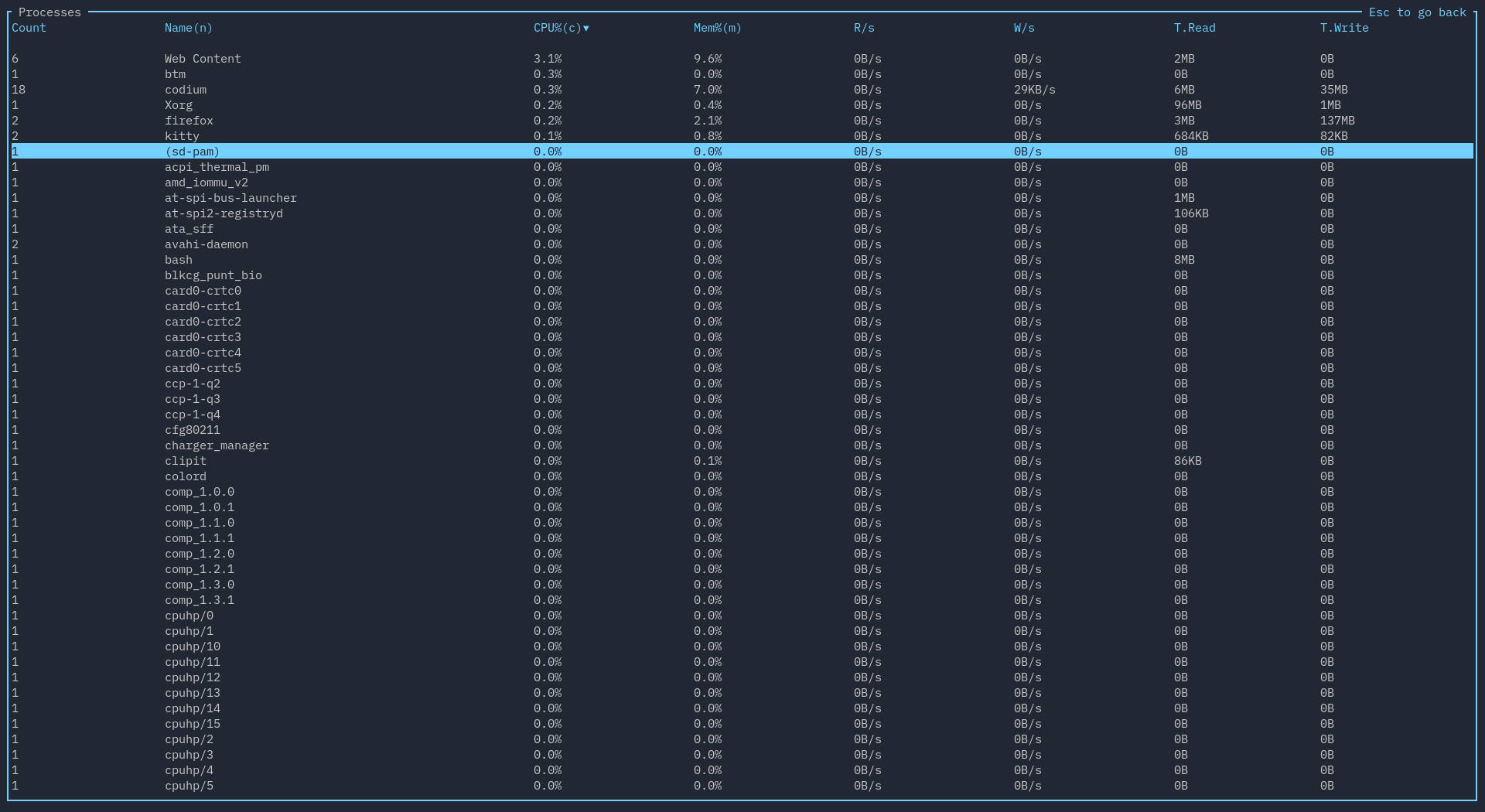
Task: Sort processes by the Mem%(m) column
Action: coord(718,28)
